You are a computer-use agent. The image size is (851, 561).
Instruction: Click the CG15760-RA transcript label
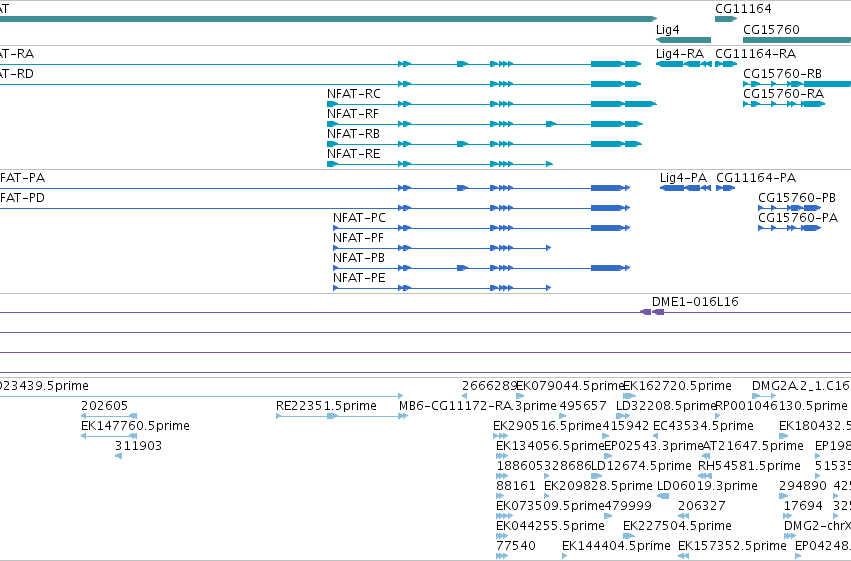(x=784, y=94)
